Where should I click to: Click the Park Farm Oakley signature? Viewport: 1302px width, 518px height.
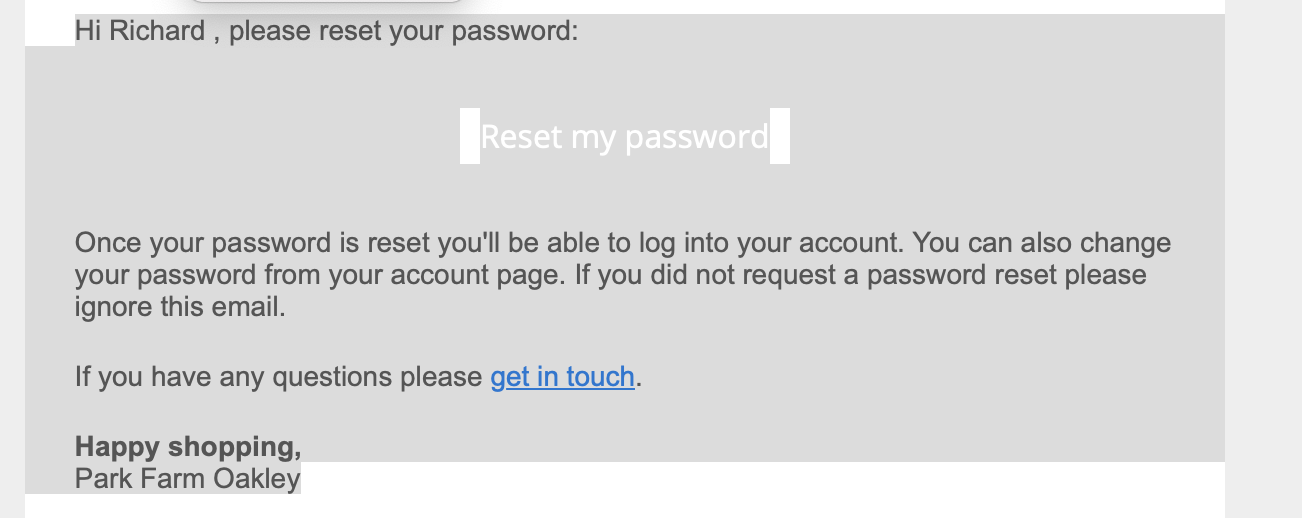tap(188, 479)
